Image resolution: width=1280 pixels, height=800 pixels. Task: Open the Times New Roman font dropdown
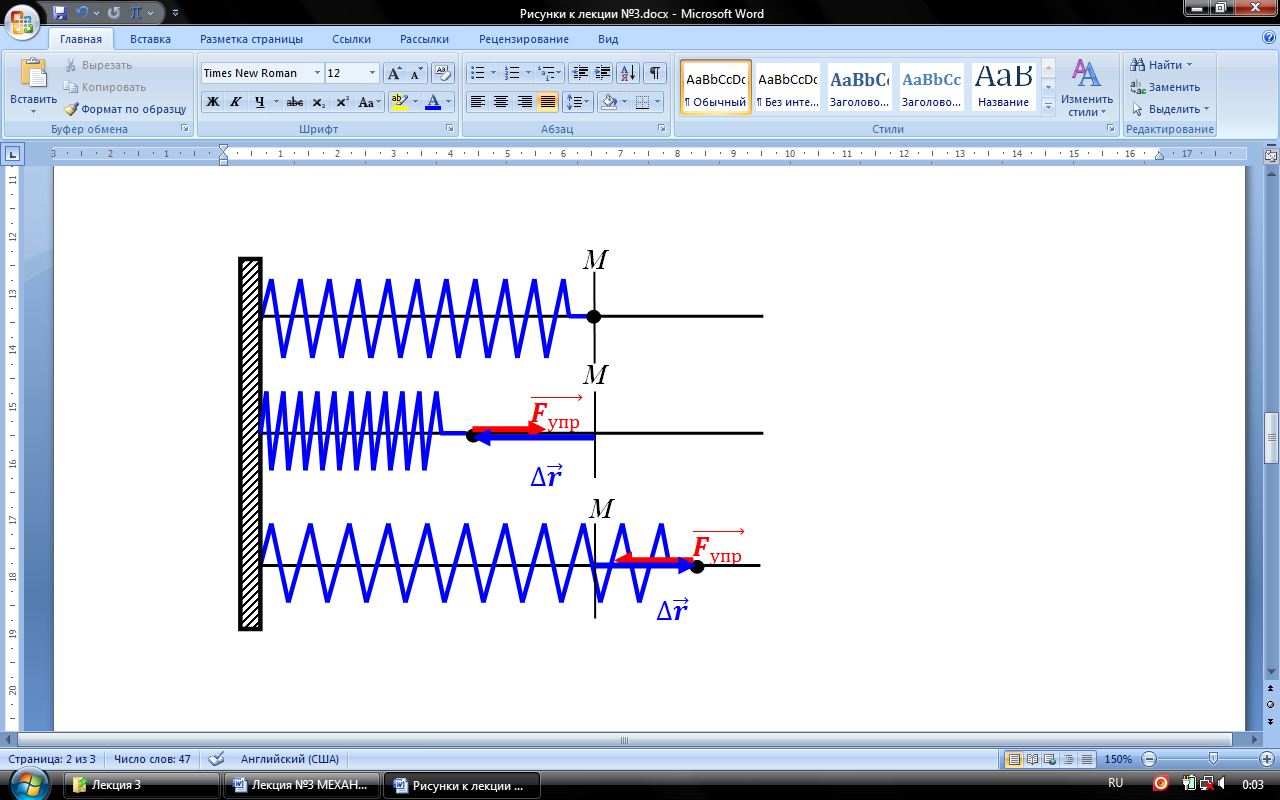[317, 73]
